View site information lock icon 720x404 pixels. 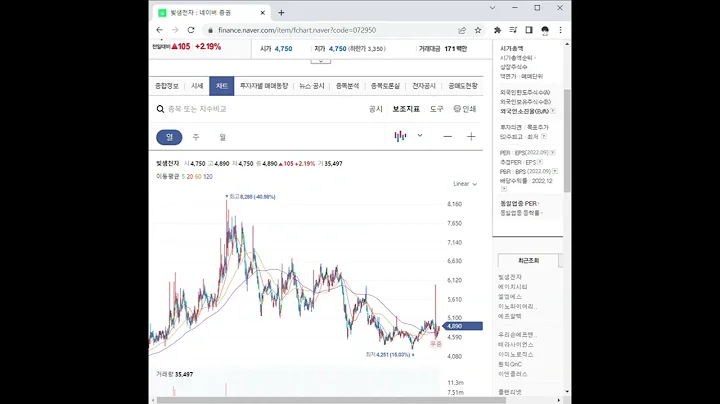[210, 30]
